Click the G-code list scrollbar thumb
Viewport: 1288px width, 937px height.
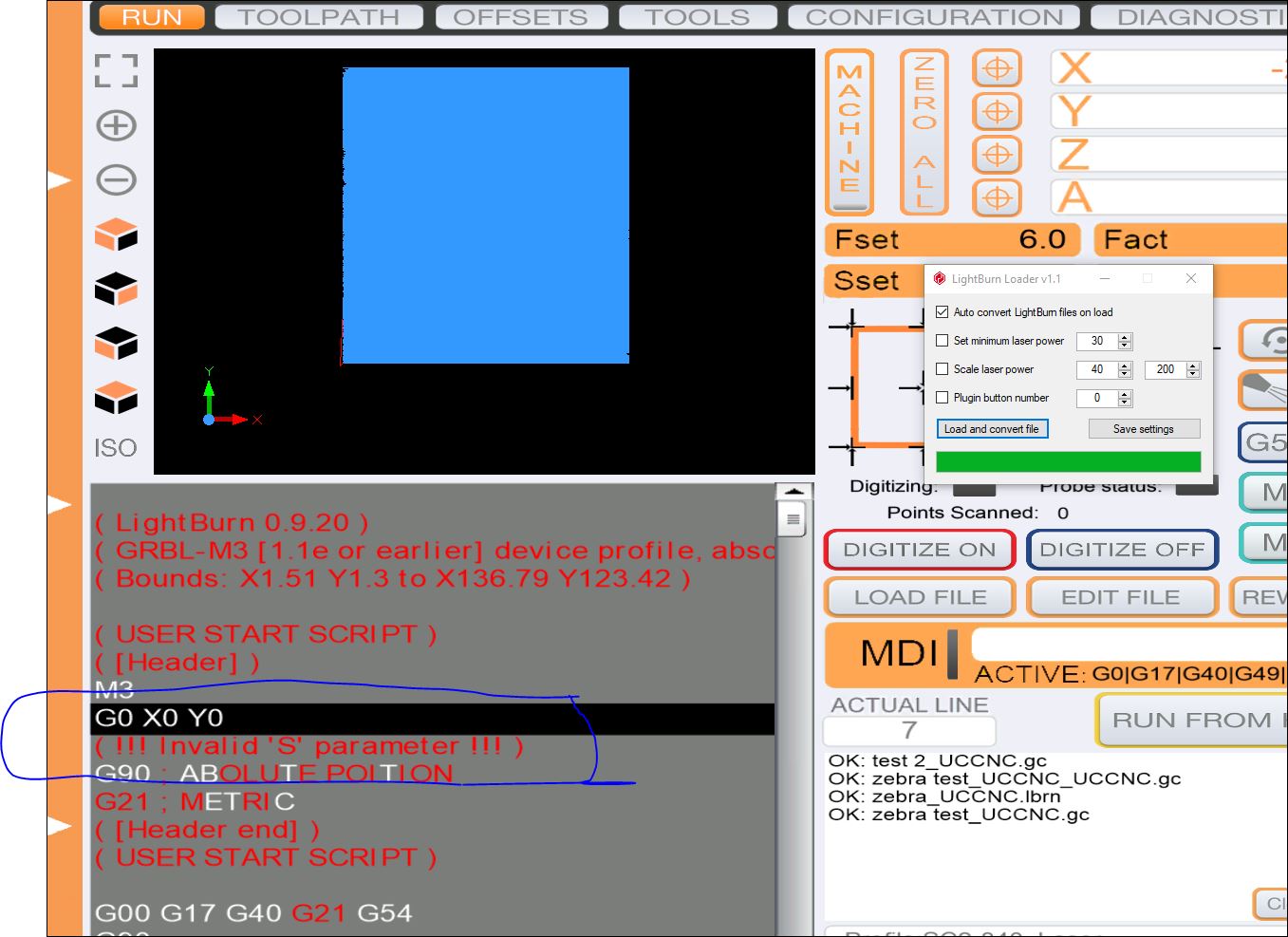(x=793, y=519)
